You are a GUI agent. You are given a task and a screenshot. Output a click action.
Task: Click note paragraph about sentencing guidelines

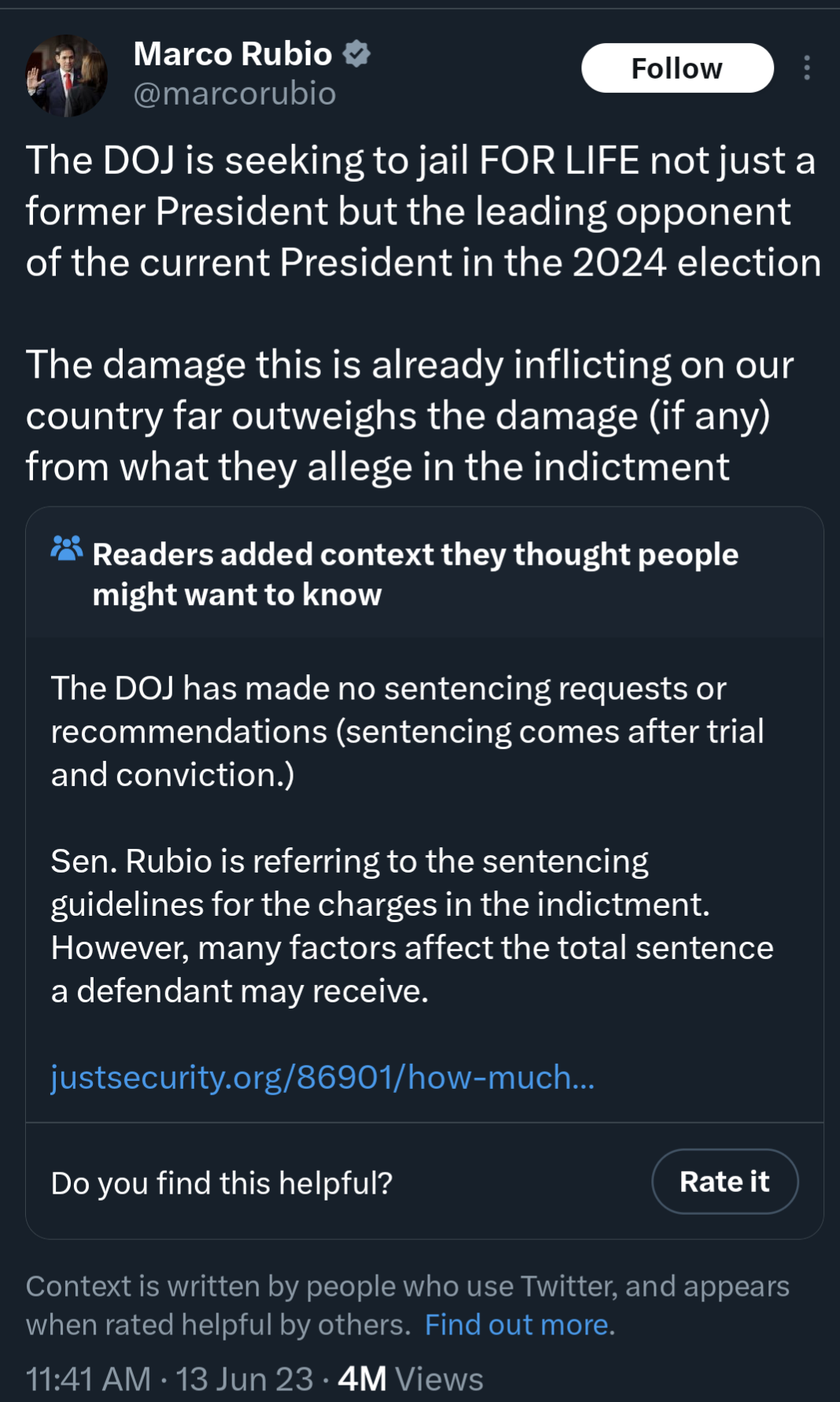(412, 926)
